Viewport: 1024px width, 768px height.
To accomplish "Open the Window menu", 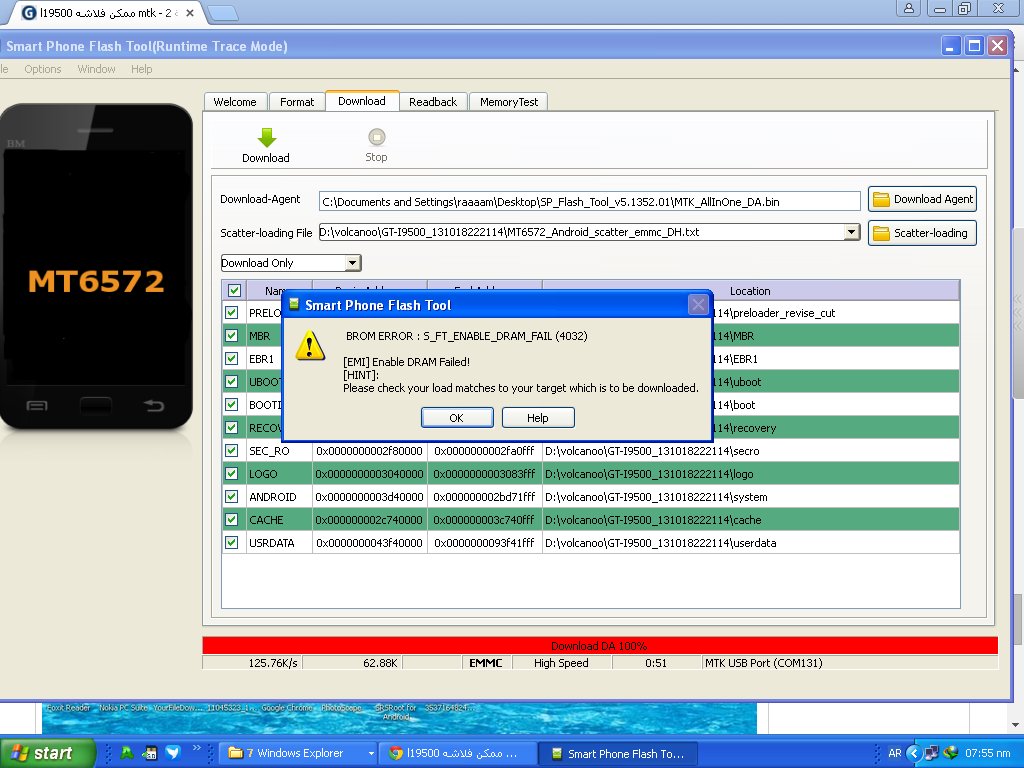I will (x=96, y=69).
